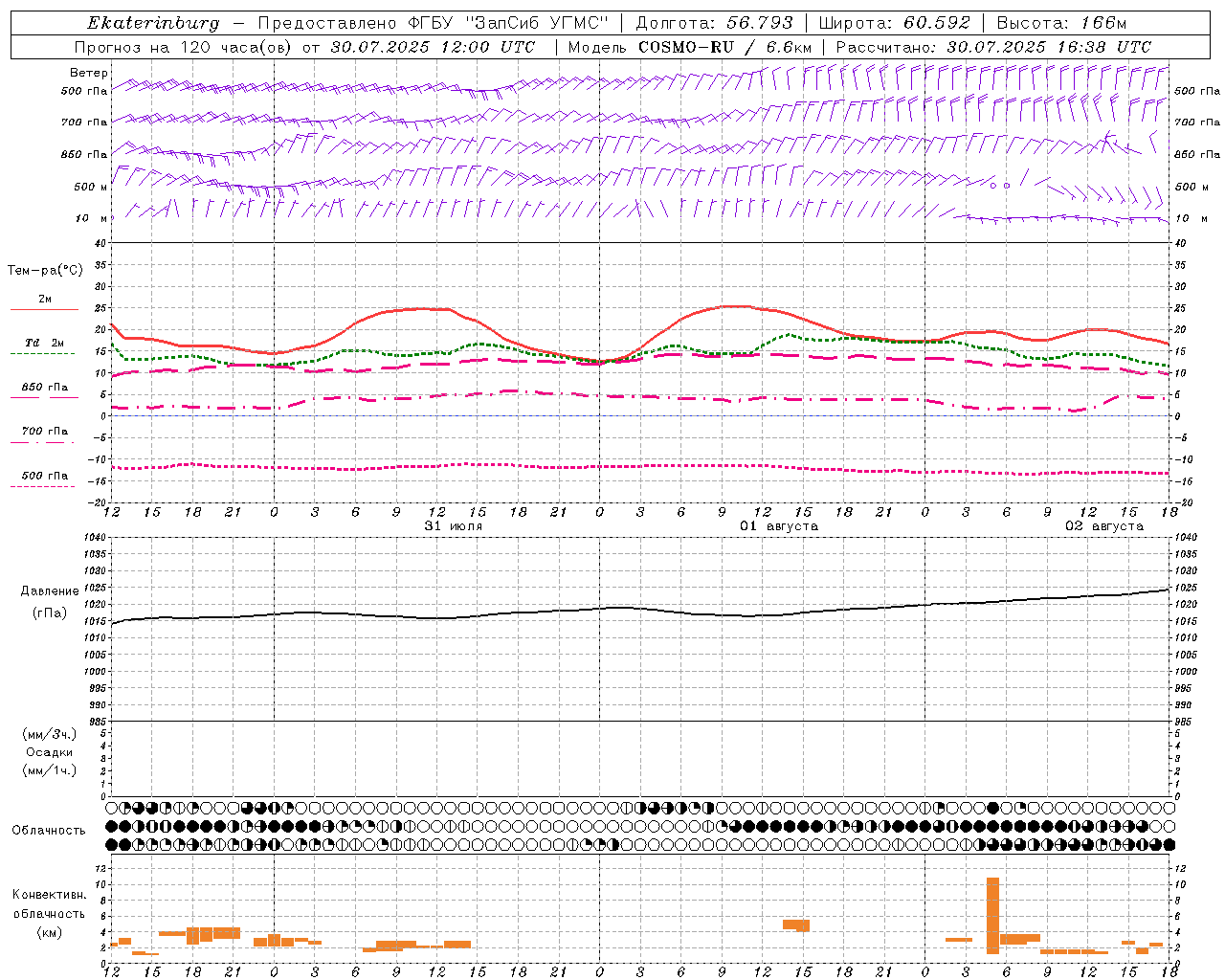Click the 'Широта: 60.592' header value

pyautogui.click(x=894, y=23)
